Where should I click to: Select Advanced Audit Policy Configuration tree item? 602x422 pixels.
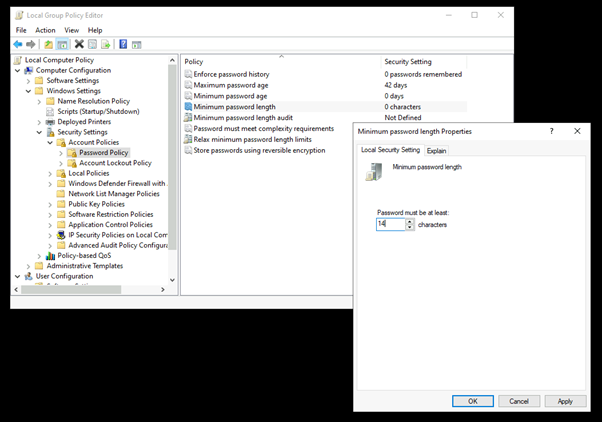(x=112, y=245)
